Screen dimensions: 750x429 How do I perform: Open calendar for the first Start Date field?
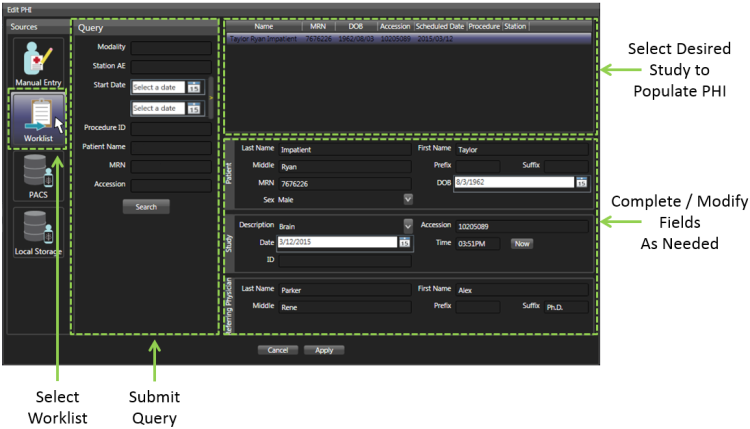[x=194, y=88]
